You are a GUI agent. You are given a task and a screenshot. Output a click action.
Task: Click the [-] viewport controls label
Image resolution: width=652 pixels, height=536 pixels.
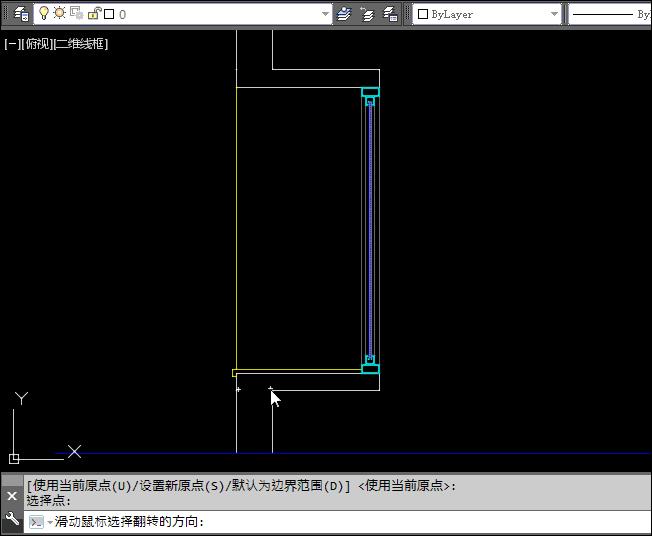click(x=12, y=44)
